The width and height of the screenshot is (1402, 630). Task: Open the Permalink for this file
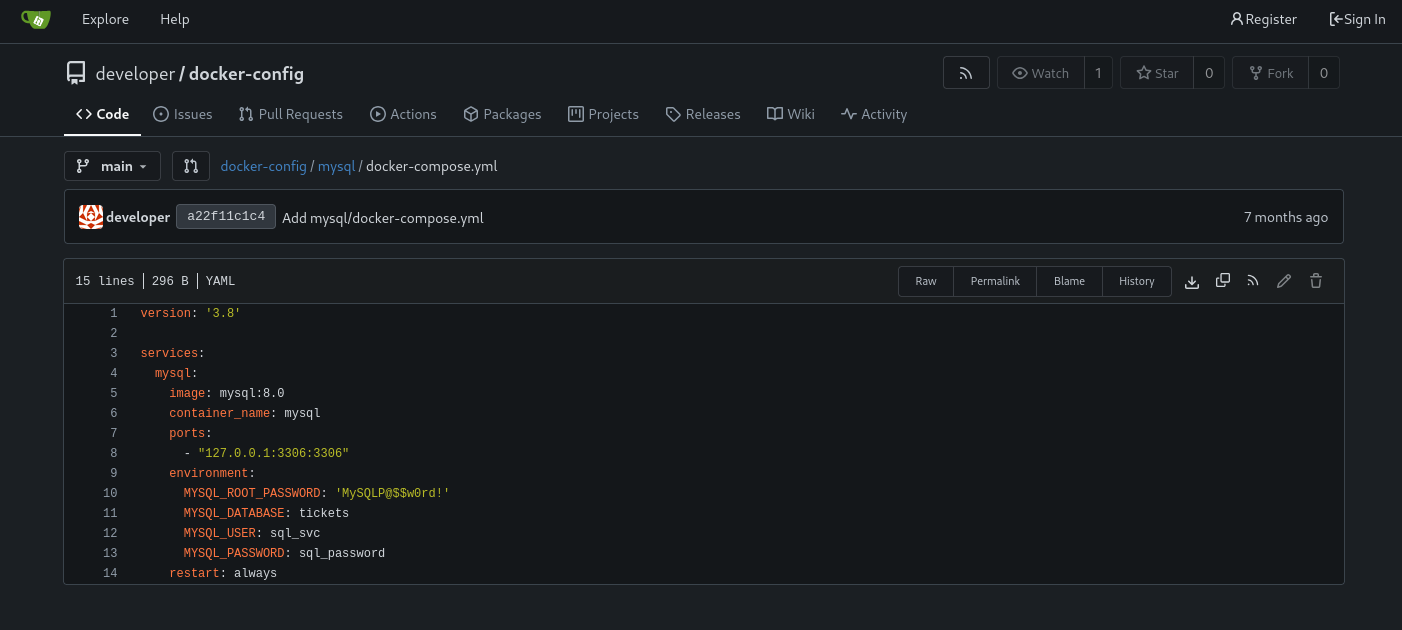[x=995, y=281]
